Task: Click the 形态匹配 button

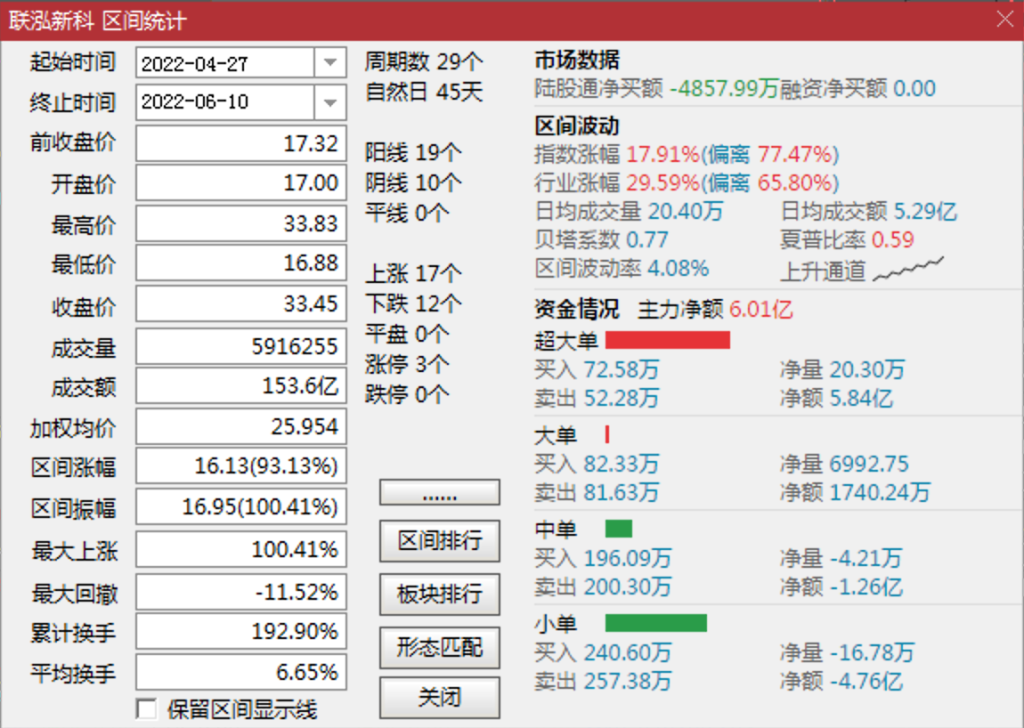Action: click(x=439, y=647)
